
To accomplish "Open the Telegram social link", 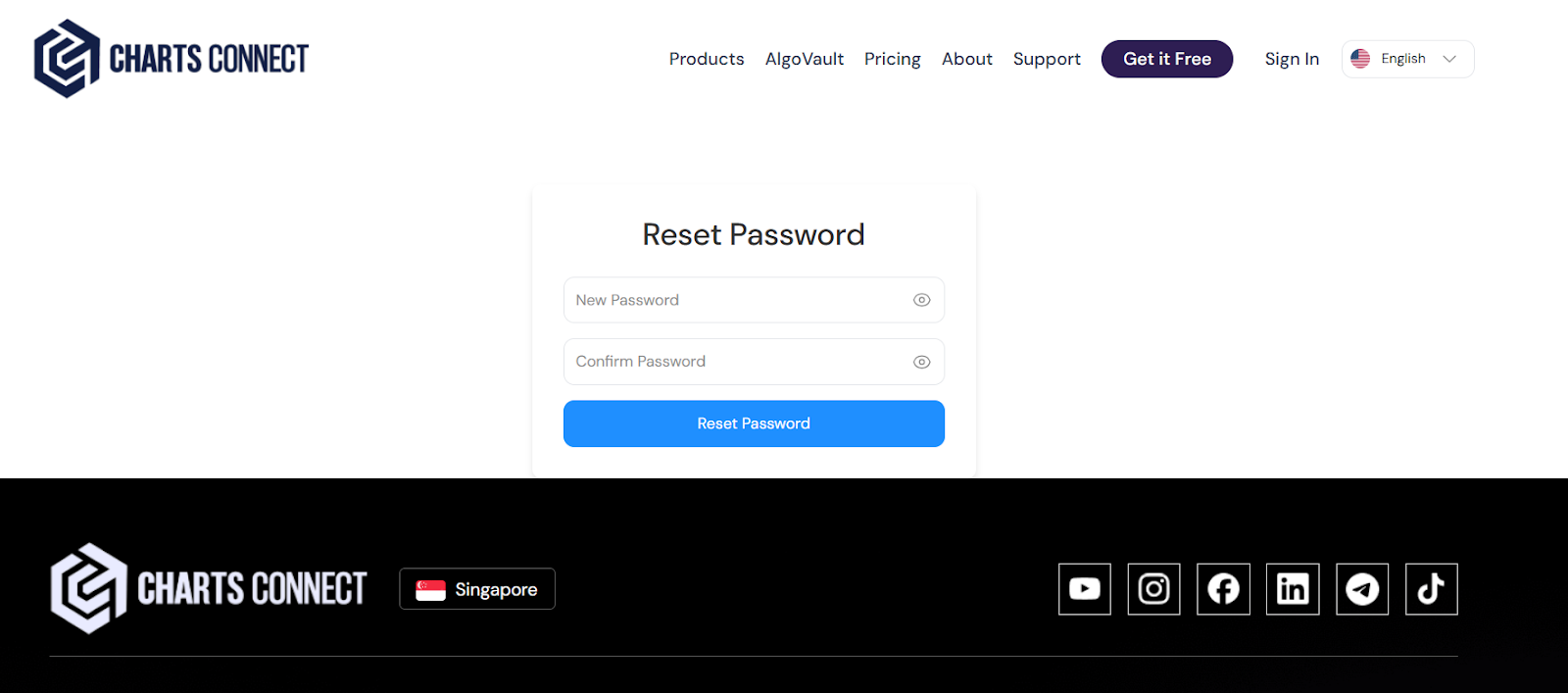I will (1362, 589).
